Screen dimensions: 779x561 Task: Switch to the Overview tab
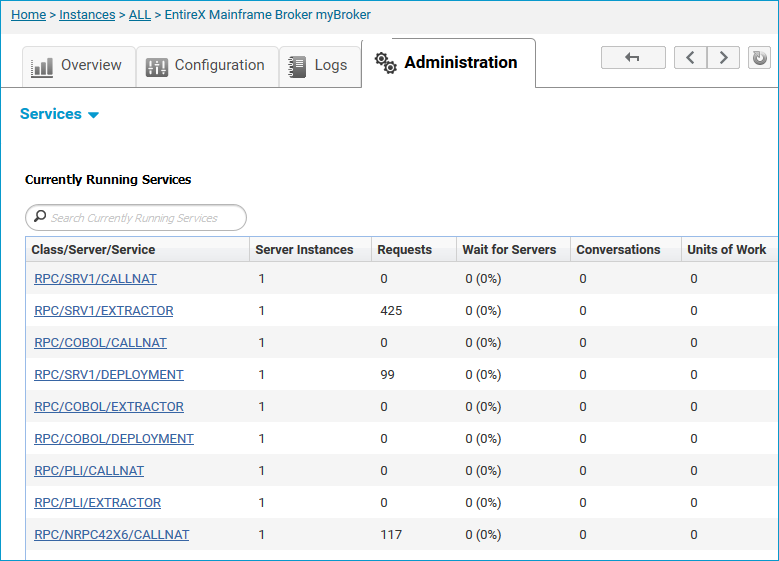(x=79, y=67)
